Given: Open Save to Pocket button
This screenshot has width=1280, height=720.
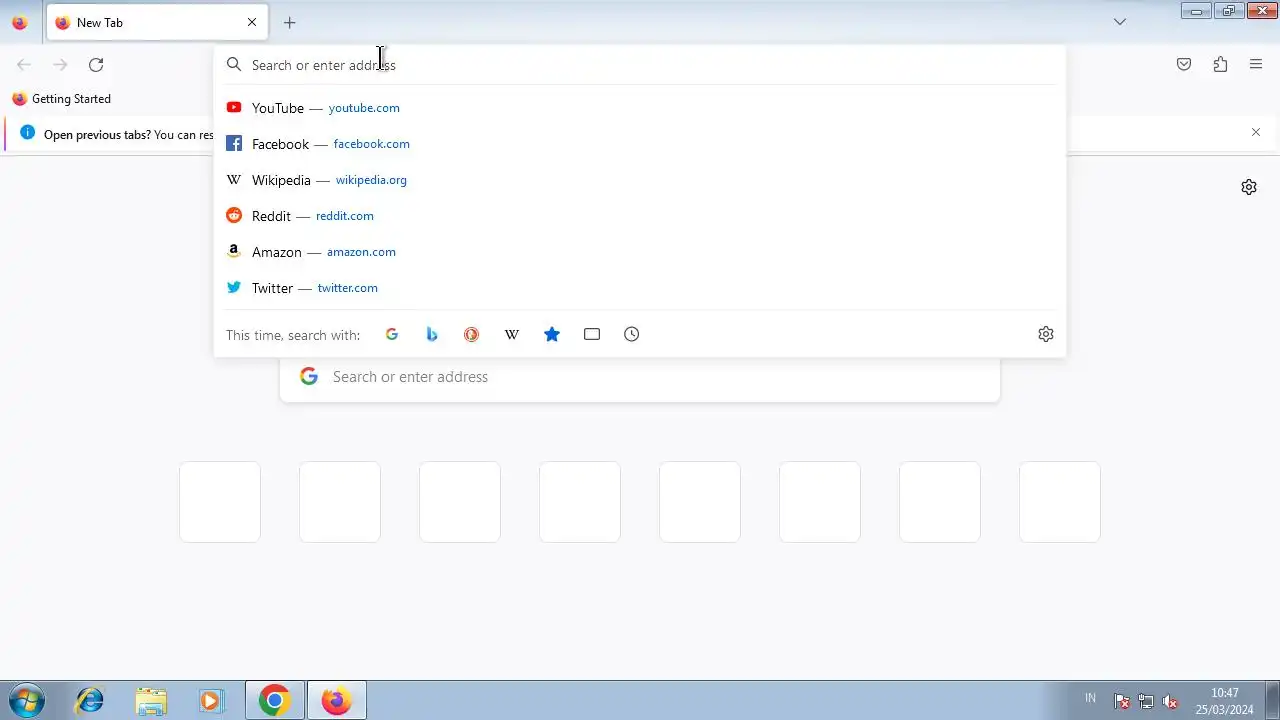Looking at the screenshot, I should (x=1184, y=65).
